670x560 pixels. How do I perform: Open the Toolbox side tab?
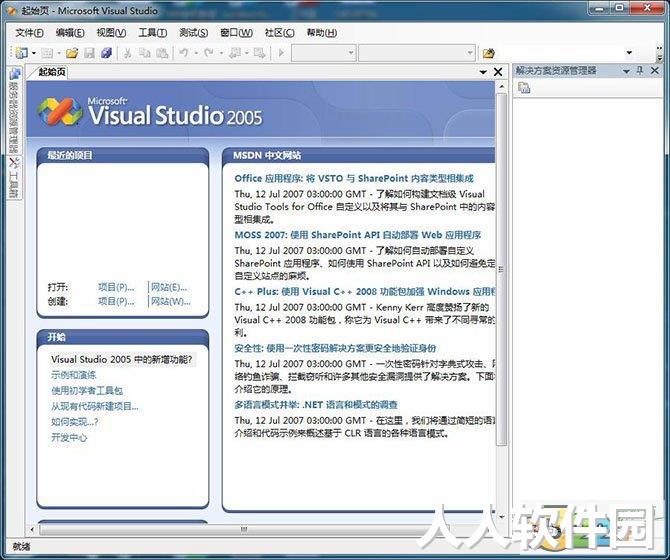click(x=14, y=177)
